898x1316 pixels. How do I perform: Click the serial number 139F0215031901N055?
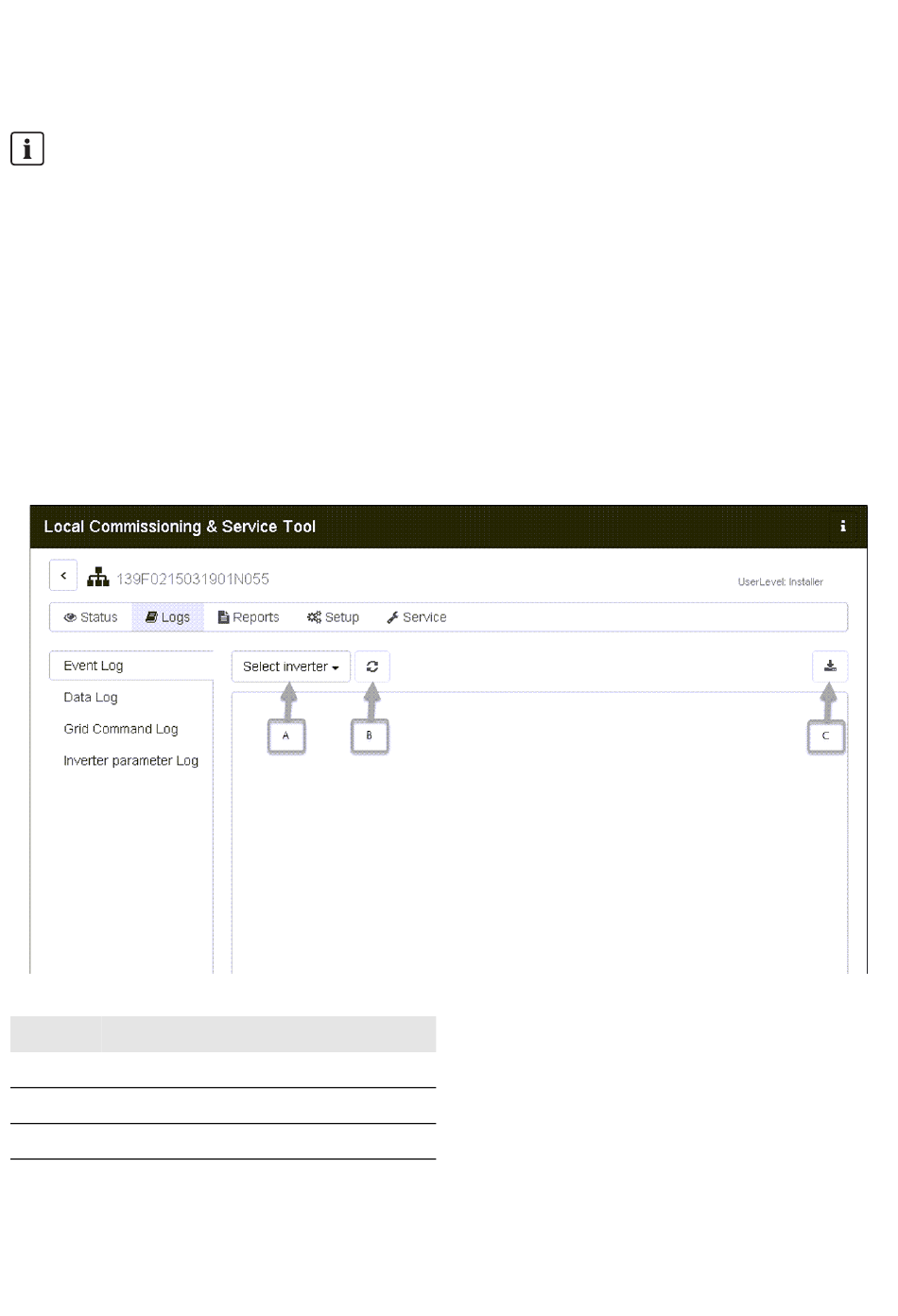pyautogui.click(x=193, y=579)
